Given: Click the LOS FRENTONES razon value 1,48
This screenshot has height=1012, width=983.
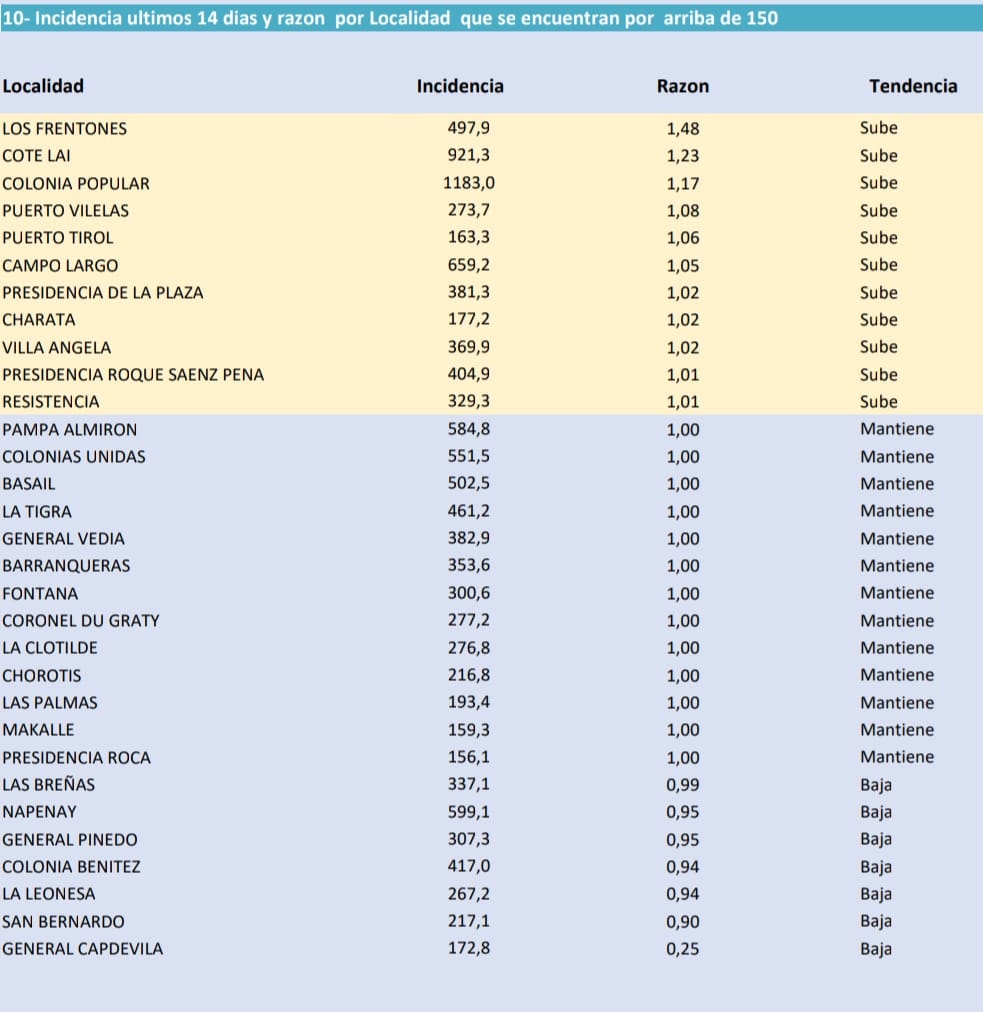Looking at the screenshot, I should point(683,128).
